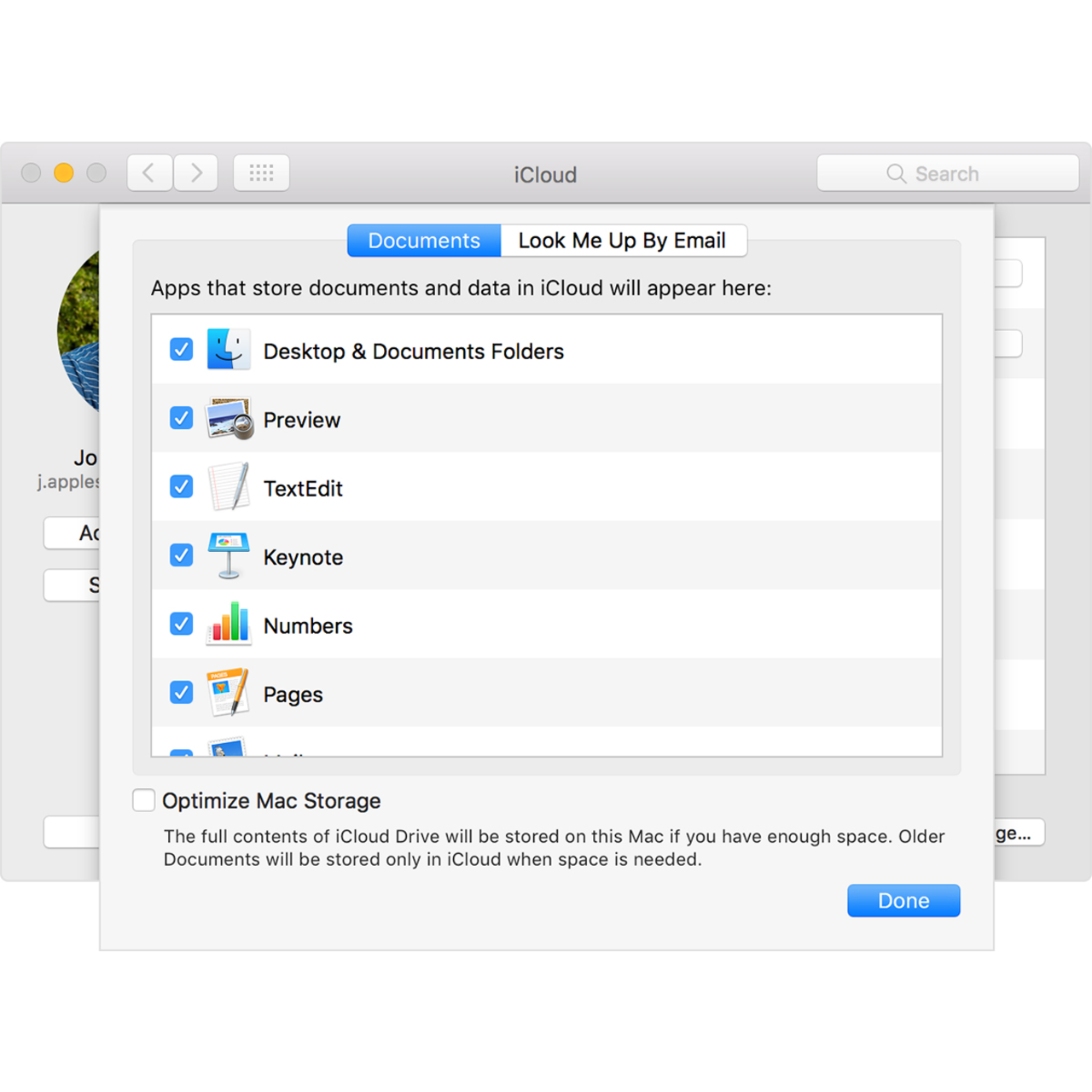This screenshot has height=1092, width=1092.
Task: Click the Numbers app icon
Action: click(x=228, y=624)
